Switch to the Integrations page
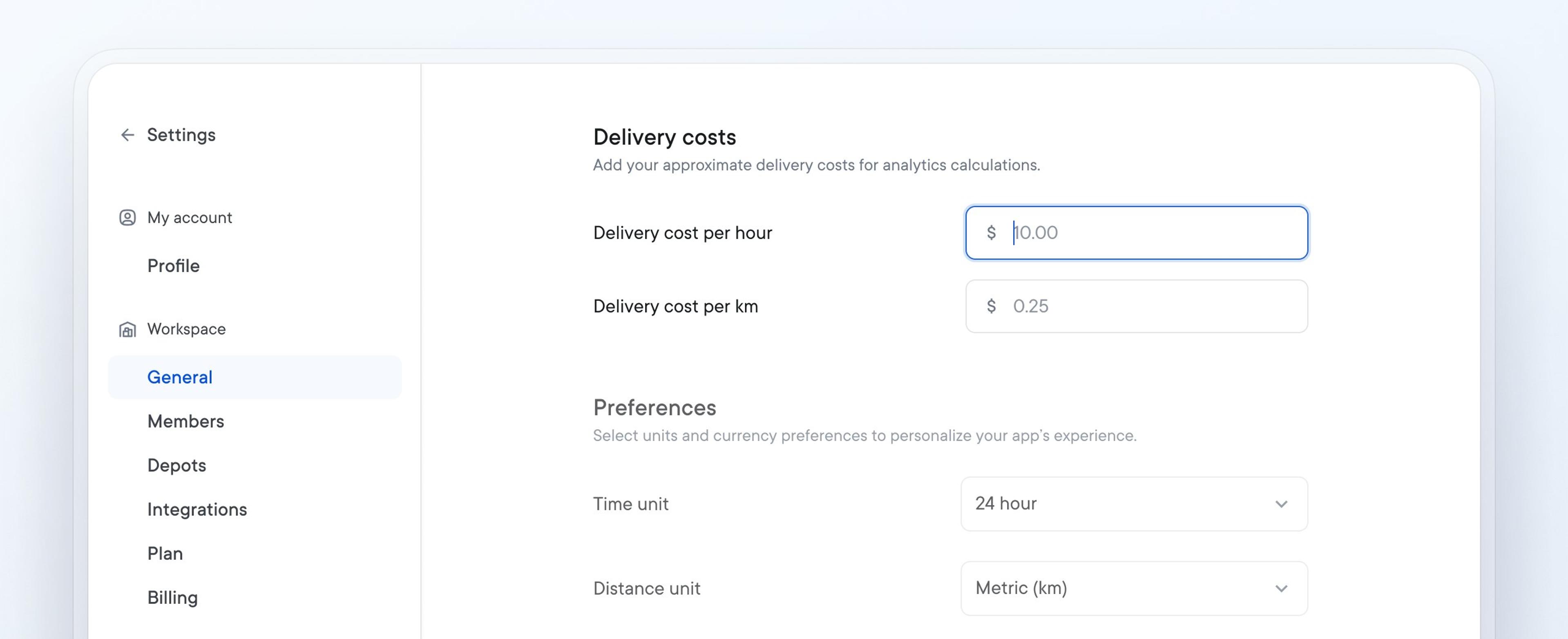Viewport: 1568px width, 639px height. (x=197, y=510)
